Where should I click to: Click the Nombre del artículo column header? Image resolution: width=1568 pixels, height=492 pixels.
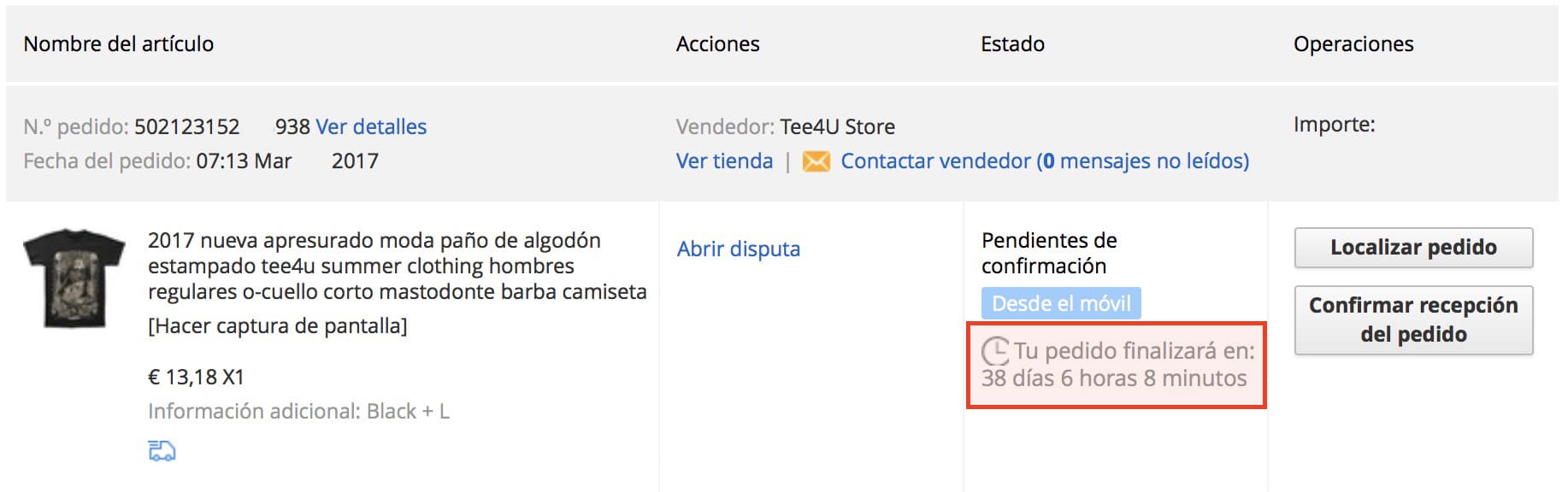pyautogui.click(x=119, y=44)
